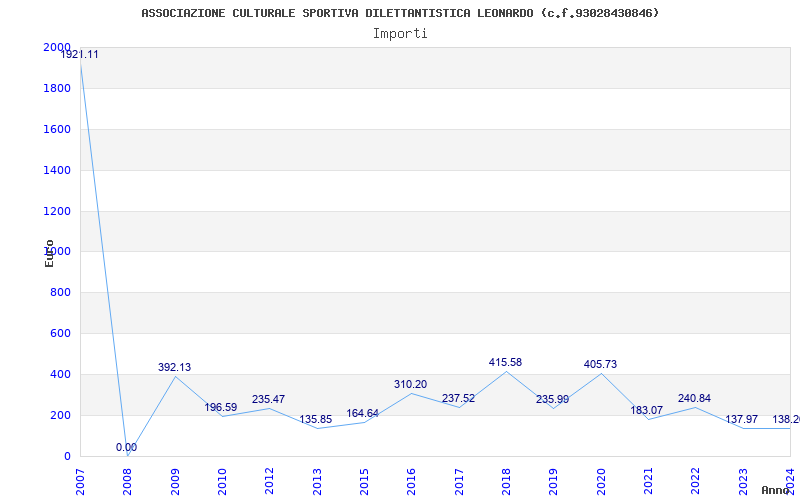This screenshot has width=800, height=500.
Task: Click the 135.85 data label
Action: click(x=316, y=420)
